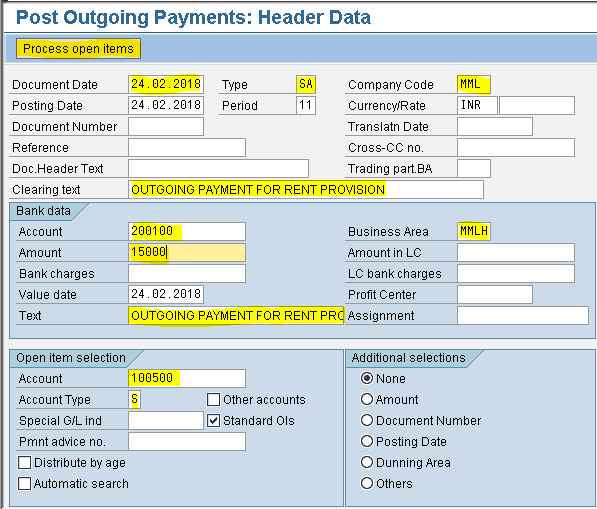
Task: Click the Open item selection header
Action: pos(71,357)
